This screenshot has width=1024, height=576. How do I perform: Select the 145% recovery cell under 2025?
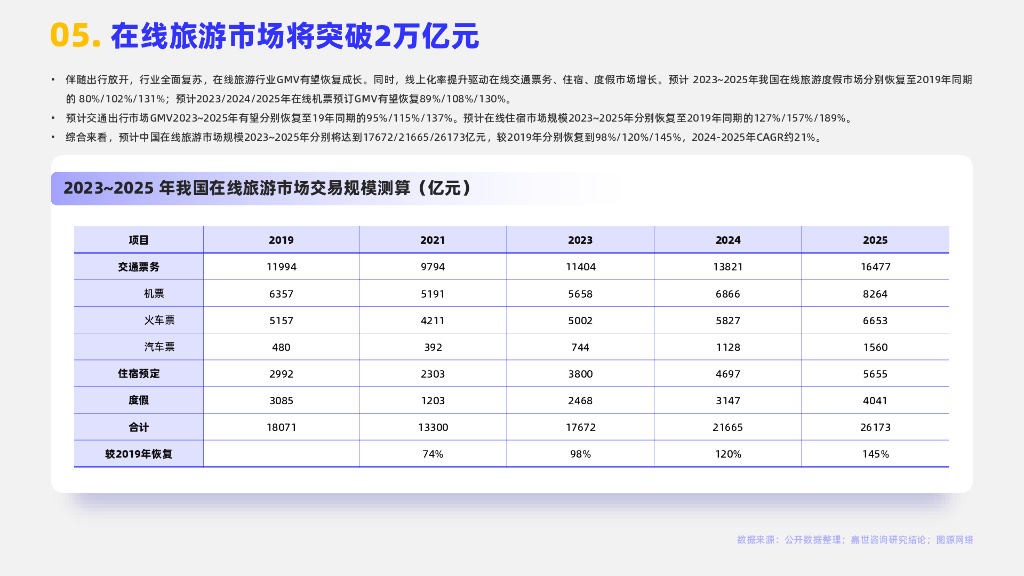875,453
